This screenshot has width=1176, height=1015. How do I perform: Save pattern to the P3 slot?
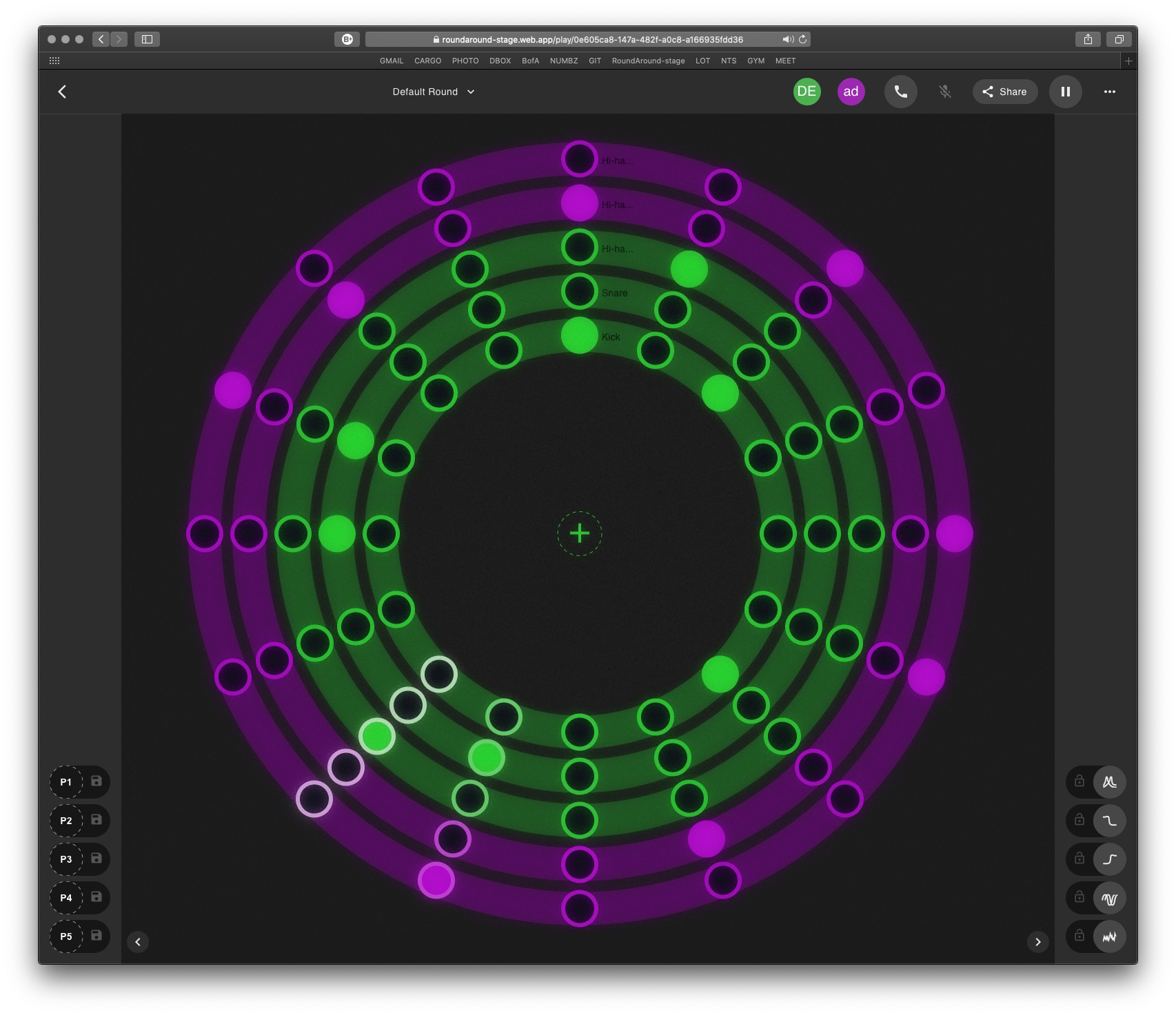coord(97,859)
